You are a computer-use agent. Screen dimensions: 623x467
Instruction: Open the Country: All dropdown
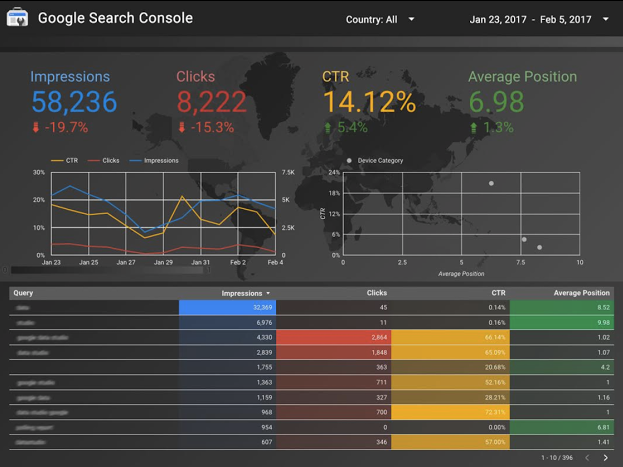pyautogui.click(x=380, y=19)
